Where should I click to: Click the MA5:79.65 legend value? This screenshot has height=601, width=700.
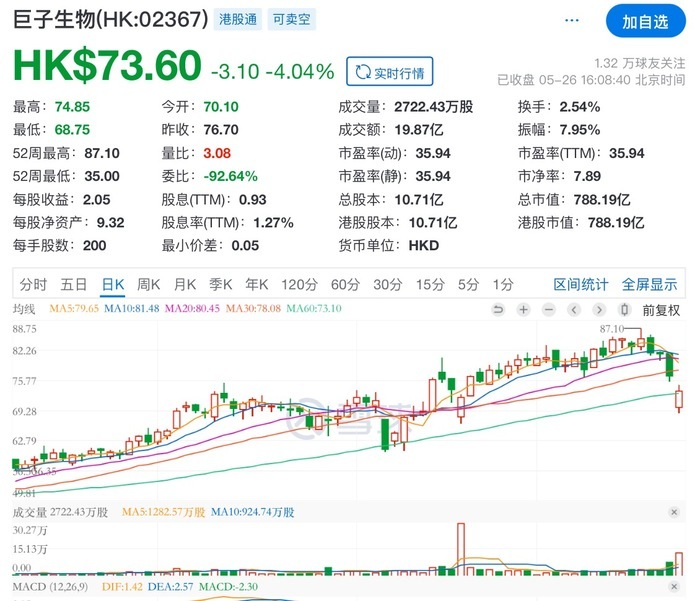coord(74,309)
